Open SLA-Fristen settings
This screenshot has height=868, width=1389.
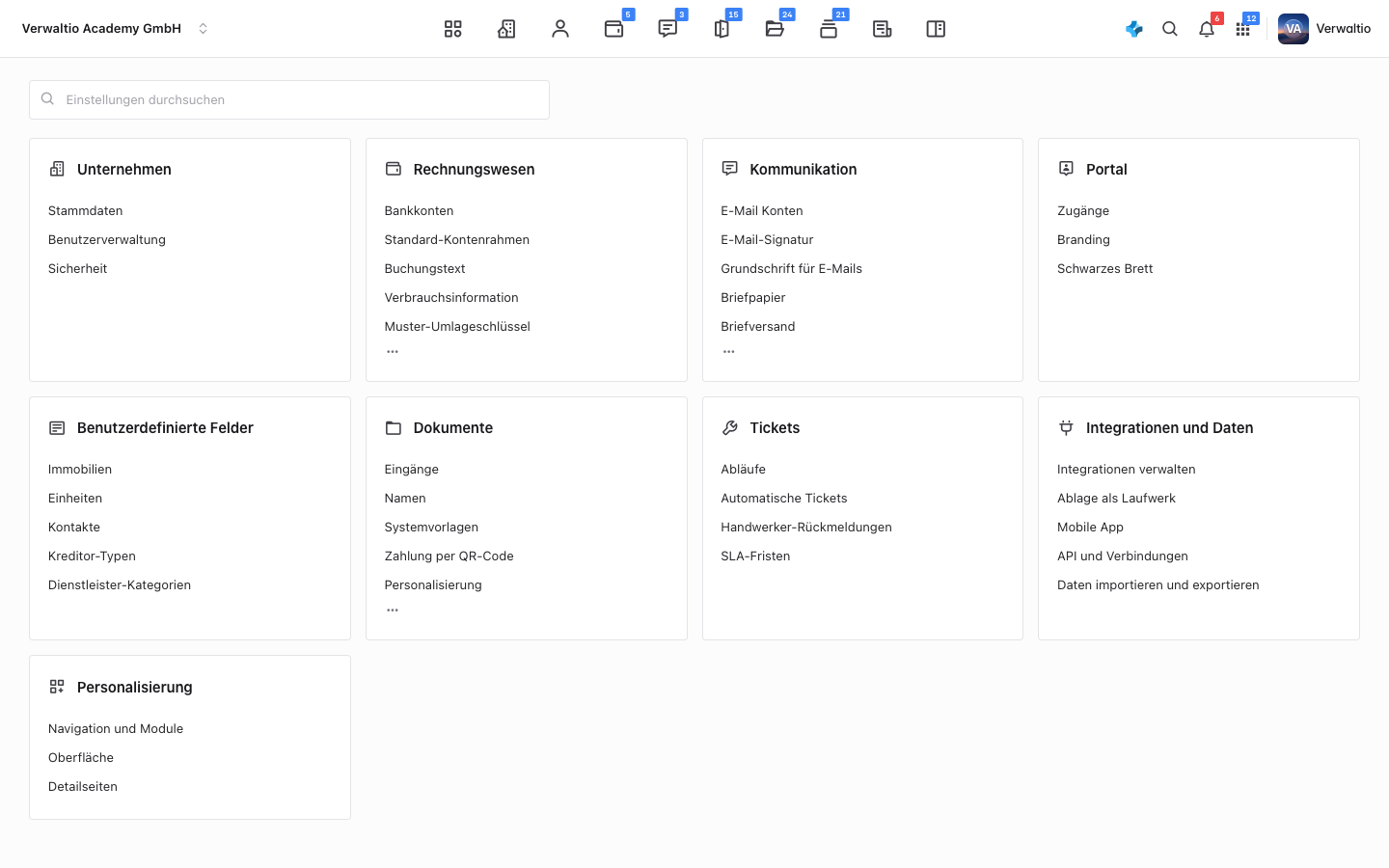pyautogui.click(x=755, y=556)
